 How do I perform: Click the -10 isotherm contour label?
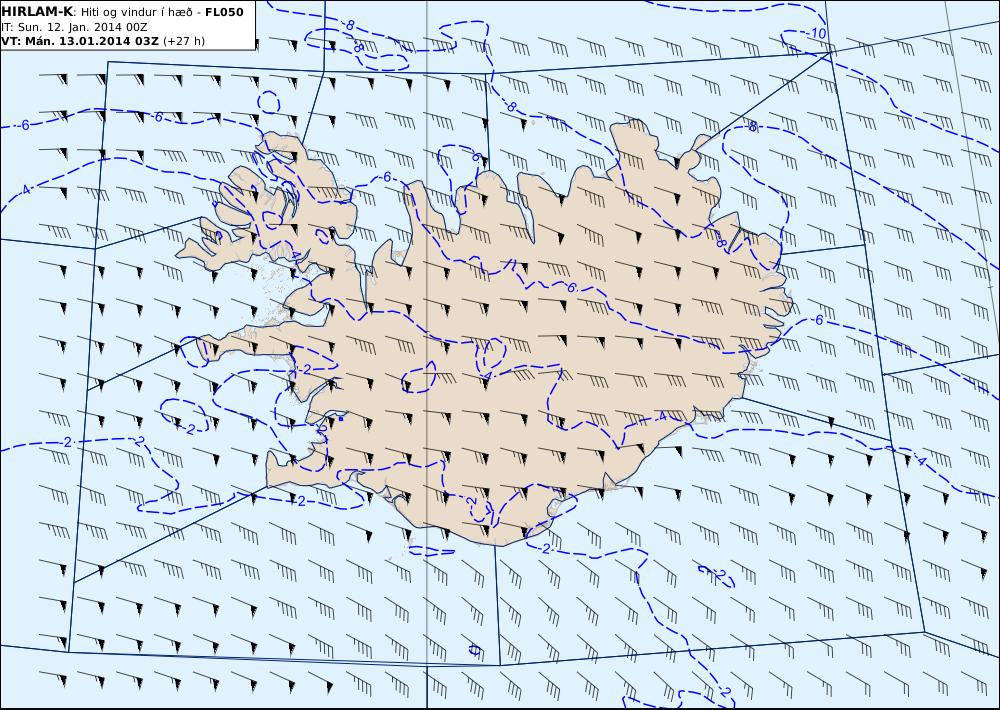pos(815,33)
